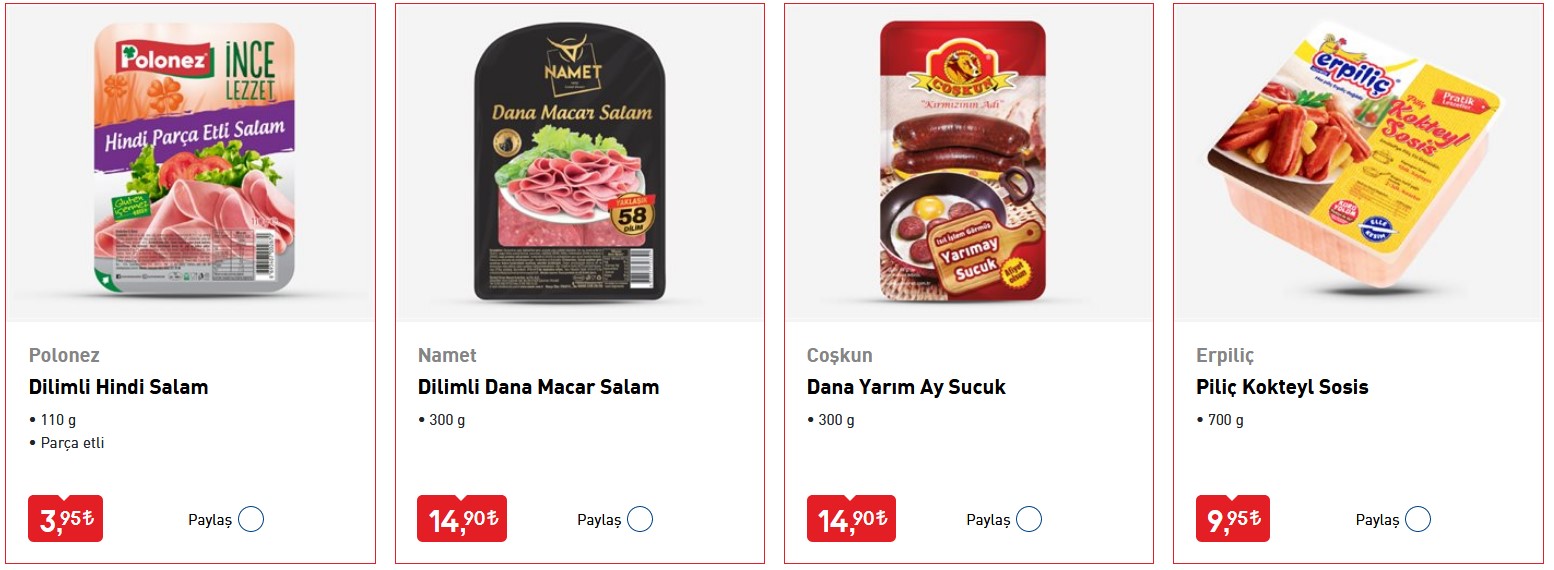The height and width of the screenshot is (570, 1554).
Task: Open Dilimli Hindi Salam product title
Action: pos(118,387)
